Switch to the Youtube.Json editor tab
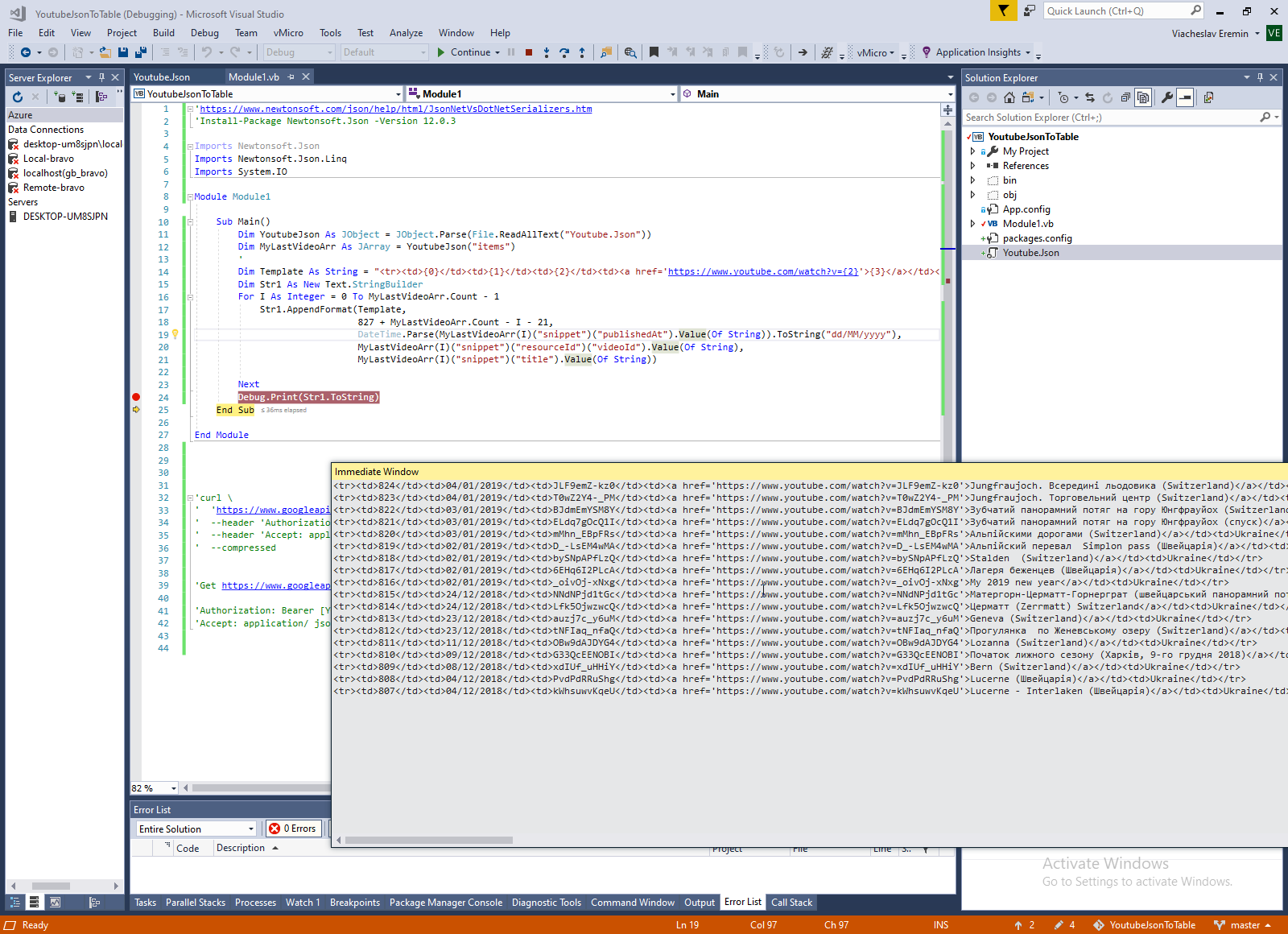Image resolution: width=1288 pixels, height=934 pixels. [162, 77]
